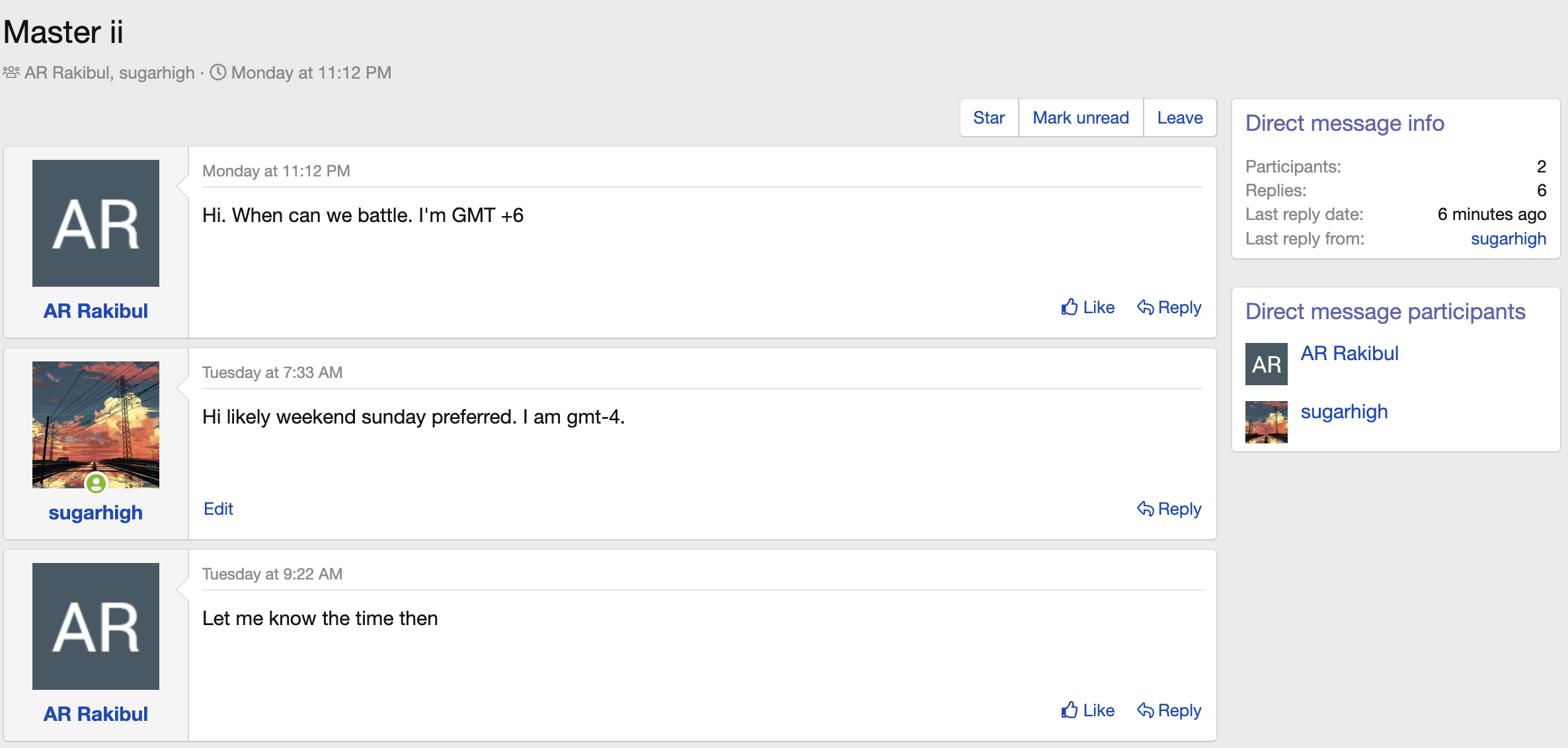Click the participants icon under the title
Viewport: 1568px width, 748px height.
point(11,72)
